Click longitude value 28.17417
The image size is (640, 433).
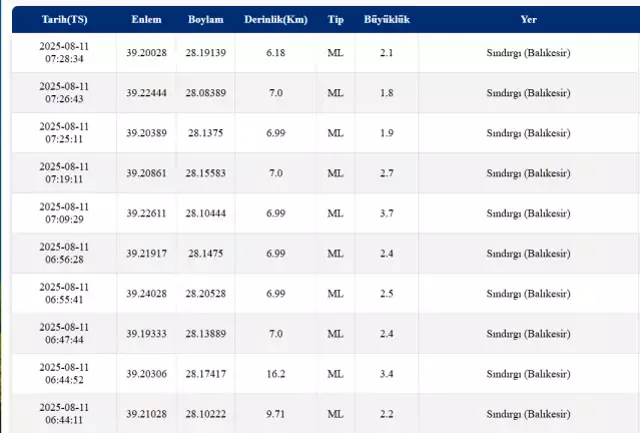click(x=206, y=374)
